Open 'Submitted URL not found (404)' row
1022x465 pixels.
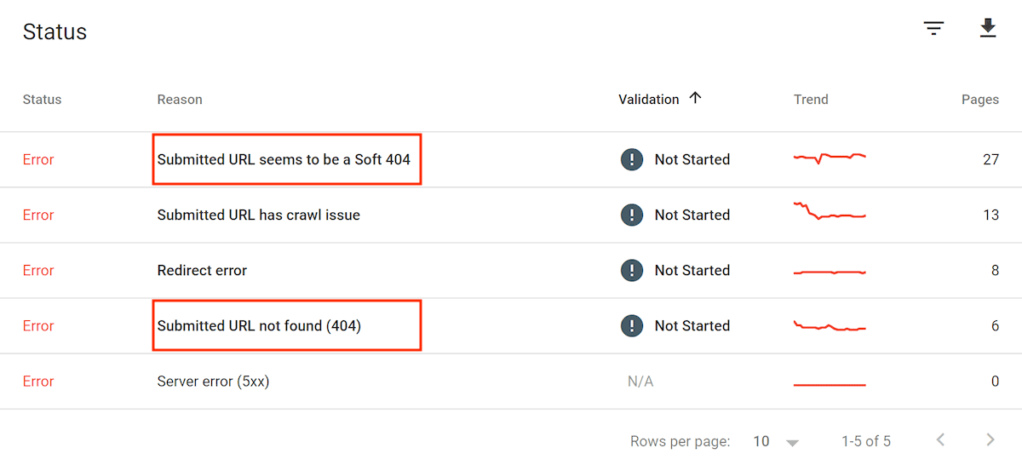[x=259, y=326]
